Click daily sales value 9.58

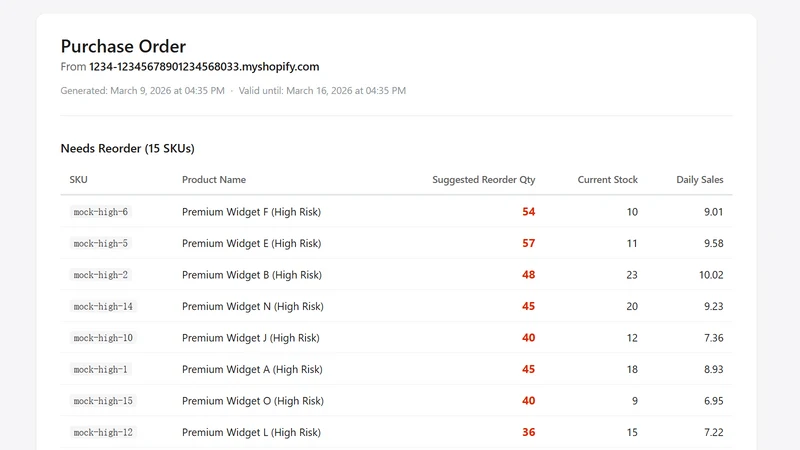click(x=714, y=243)
